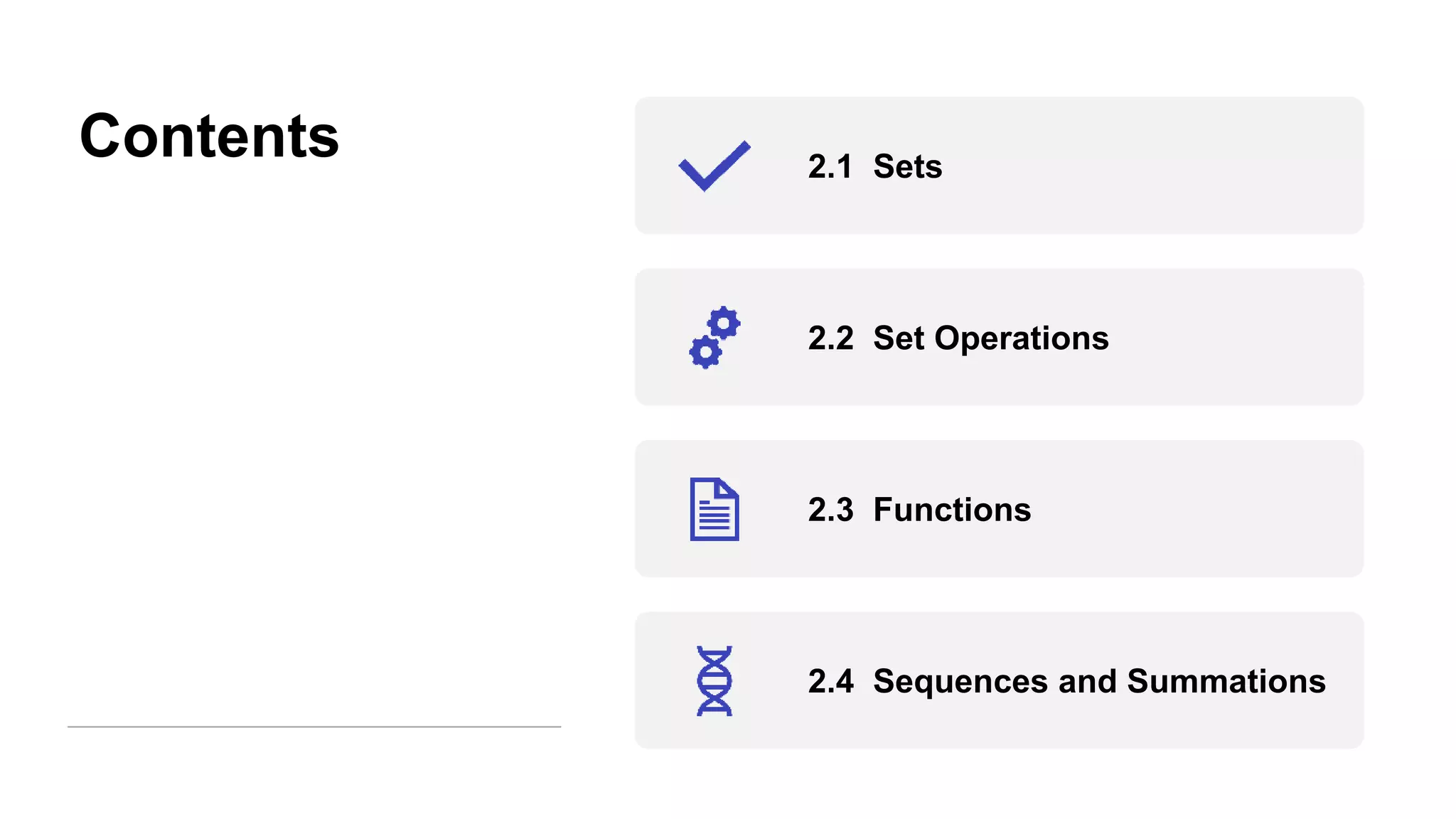
Task: Select the Sets card background
Action: pos(999,166)
